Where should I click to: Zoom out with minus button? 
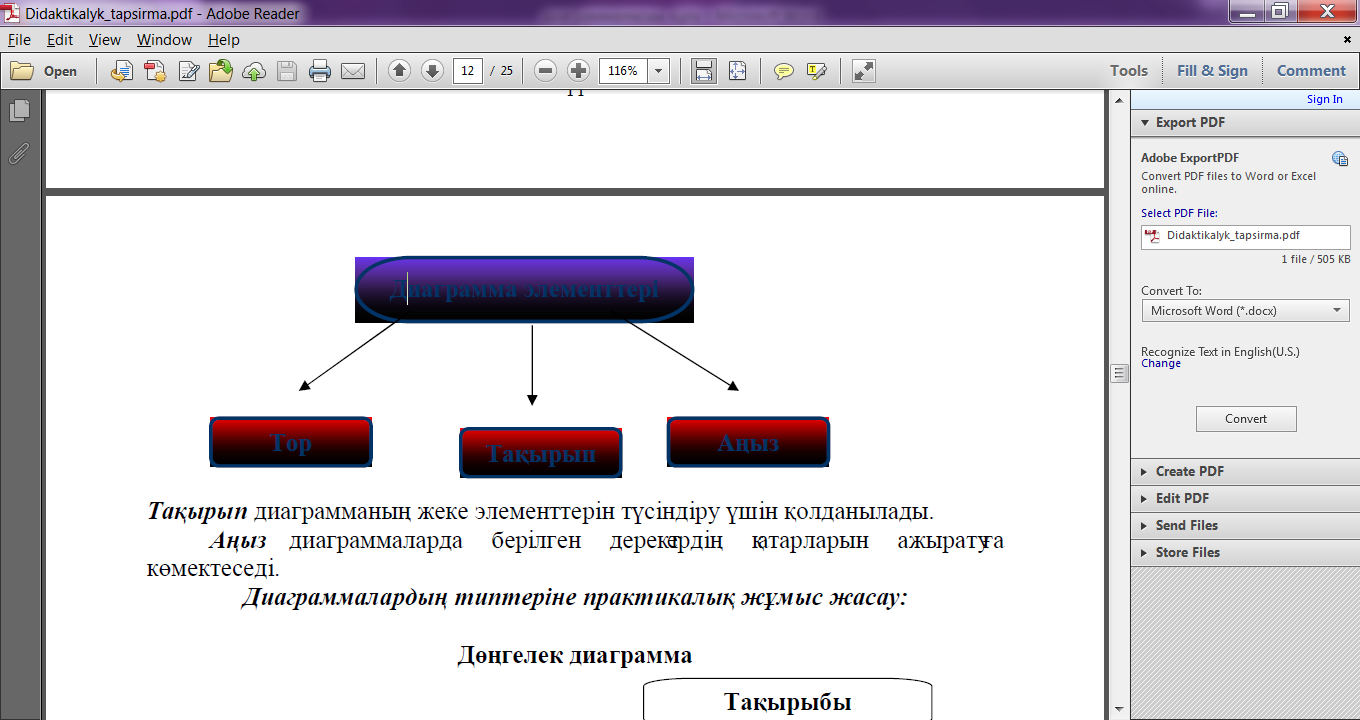coord(545,71)
